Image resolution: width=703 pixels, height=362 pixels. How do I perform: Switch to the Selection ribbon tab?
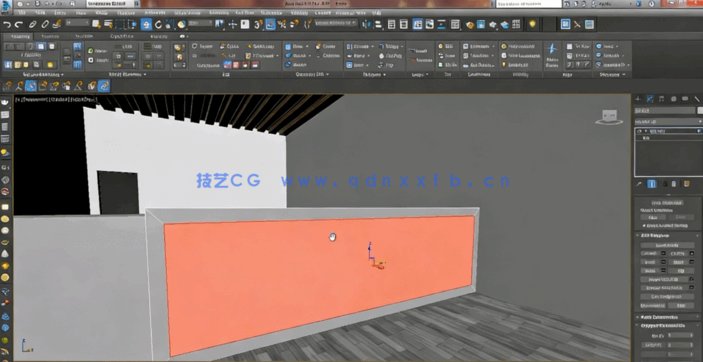point(84,36)
